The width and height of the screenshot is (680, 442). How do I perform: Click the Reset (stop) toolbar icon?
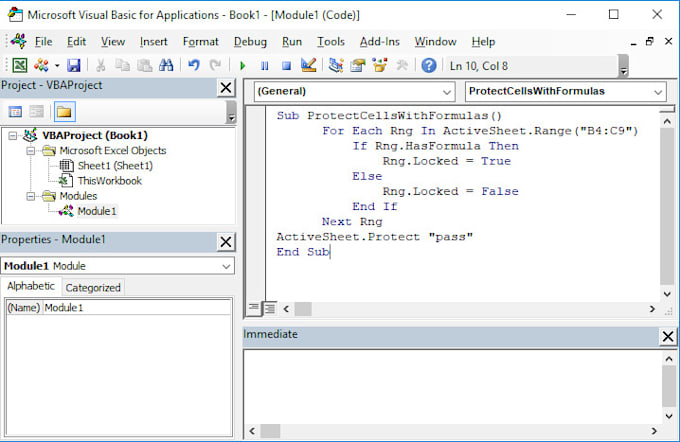coord(285,66)
